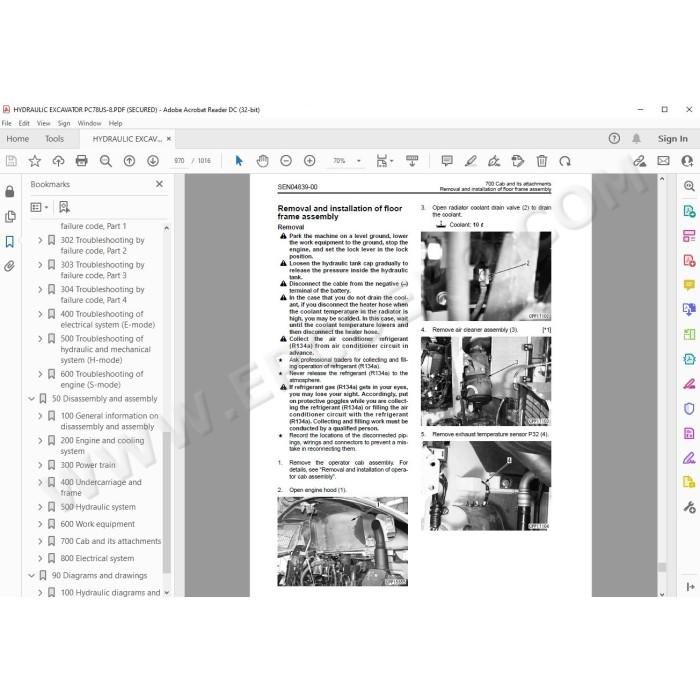This screenshot has height=700, width=700.
Task: Rotate the page with the rotate icon
Action: pos(565,161)
